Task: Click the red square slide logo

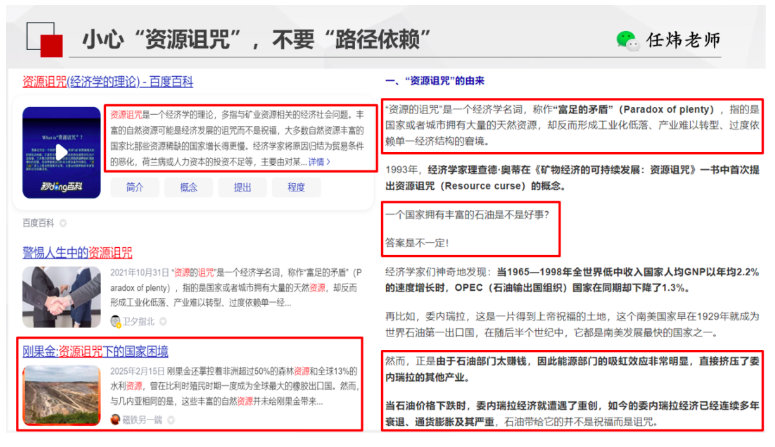Action: click(x=44, y=38)
